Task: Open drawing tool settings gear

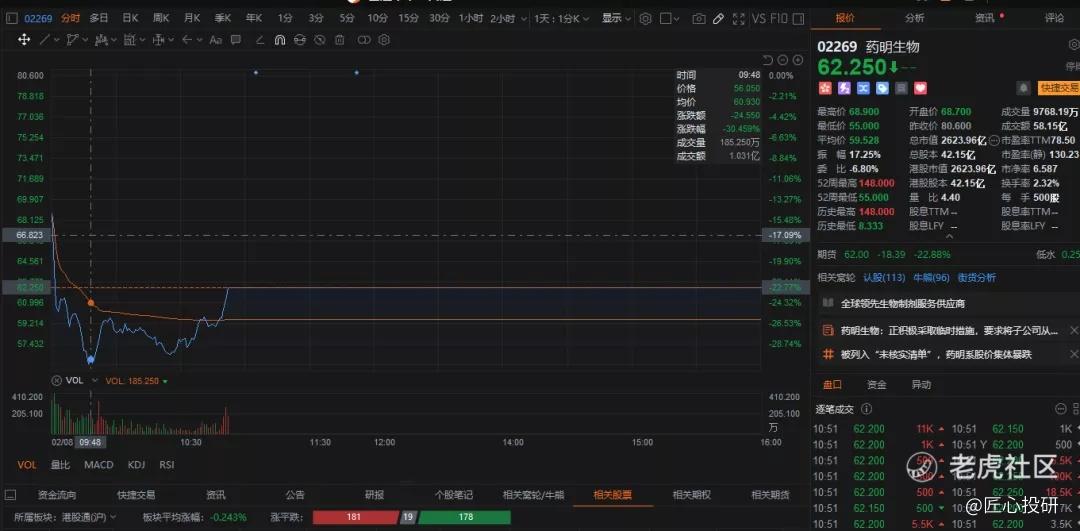Action: (x=384, y=40)
